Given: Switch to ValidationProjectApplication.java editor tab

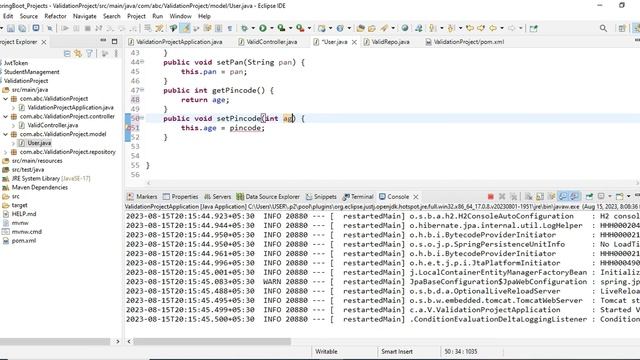Looking at the screenshot, I should coord(176,42).
